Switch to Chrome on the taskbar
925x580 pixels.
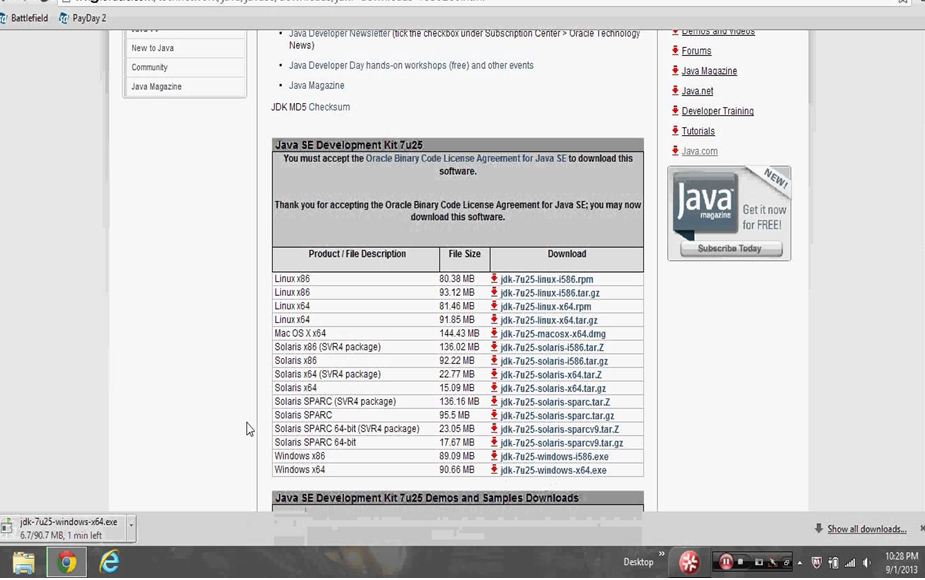tap(67, 562)
